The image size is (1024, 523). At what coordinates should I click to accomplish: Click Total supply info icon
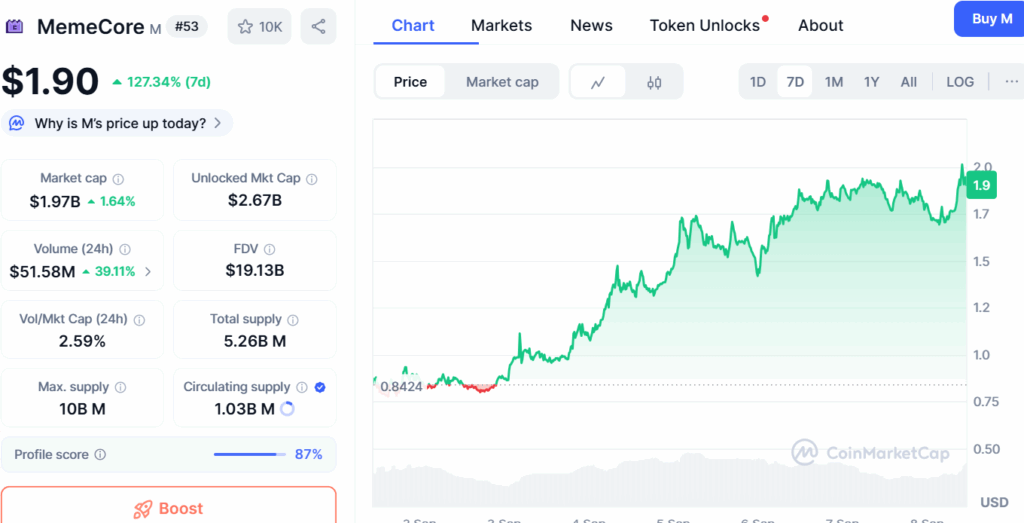click(293, 320)
